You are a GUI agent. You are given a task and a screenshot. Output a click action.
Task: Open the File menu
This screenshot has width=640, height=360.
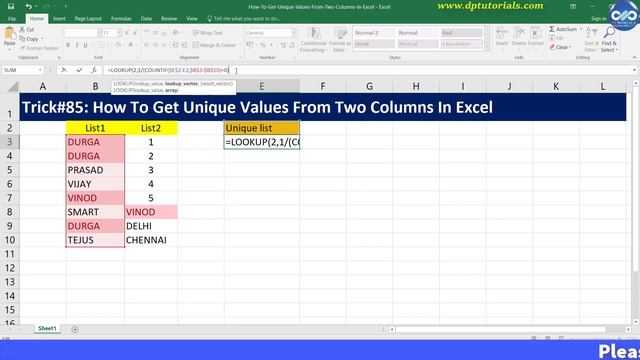(12, 18)
